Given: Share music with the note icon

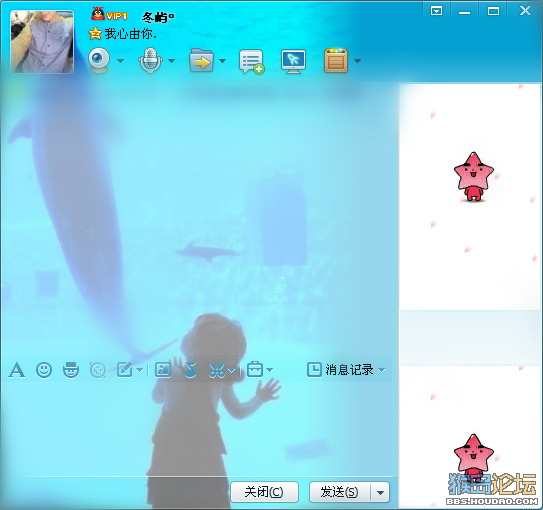Looking at the screenshot, I should pos(190,369).
